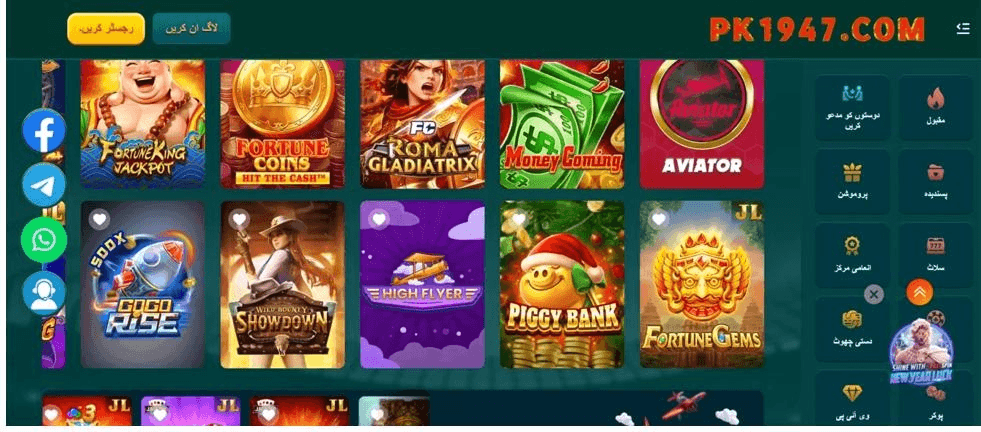The height and width of the screenshot is (432, 981).
Task: Open the Facebook social icon
Action: (44, 130)
